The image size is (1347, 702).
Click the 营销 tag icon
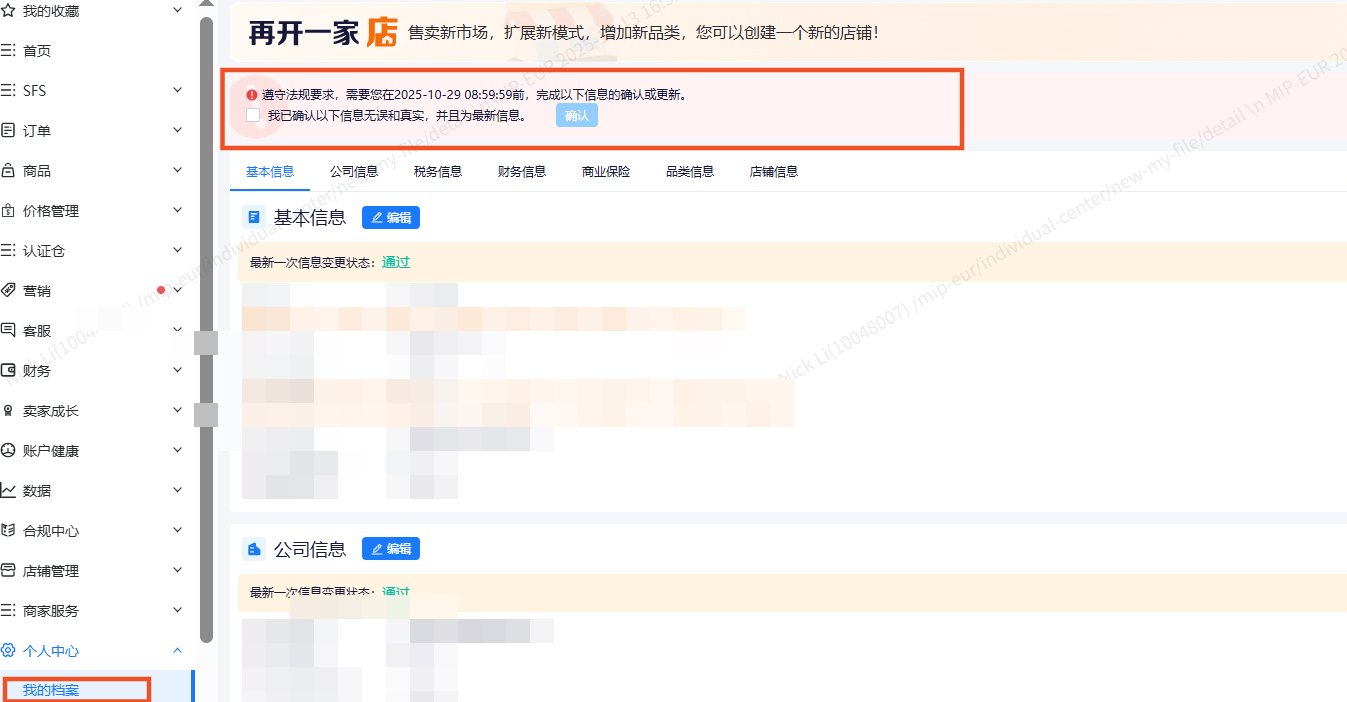pyautogui.click(x=8, y=291)
